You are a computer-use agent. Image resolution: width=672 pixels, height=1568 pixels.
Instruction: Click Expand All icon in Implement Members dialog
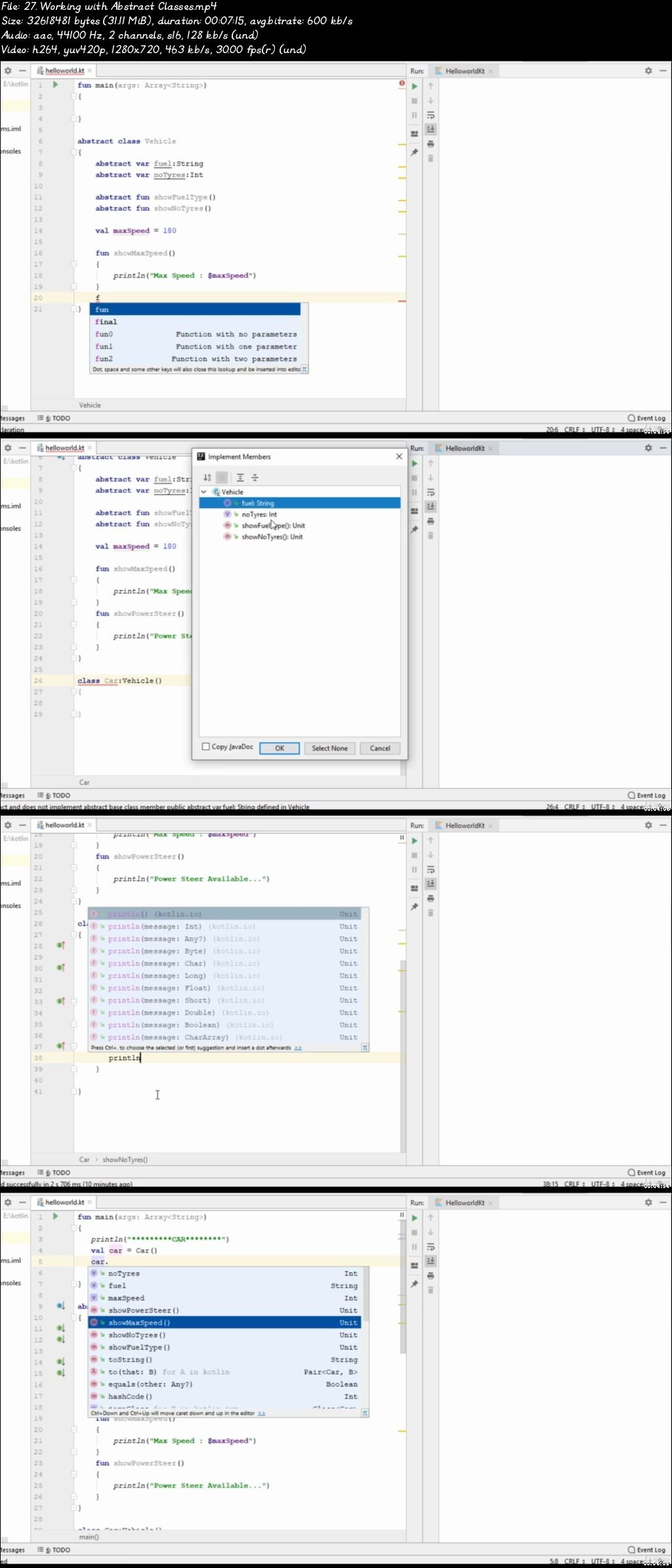(x=240, y=478)
